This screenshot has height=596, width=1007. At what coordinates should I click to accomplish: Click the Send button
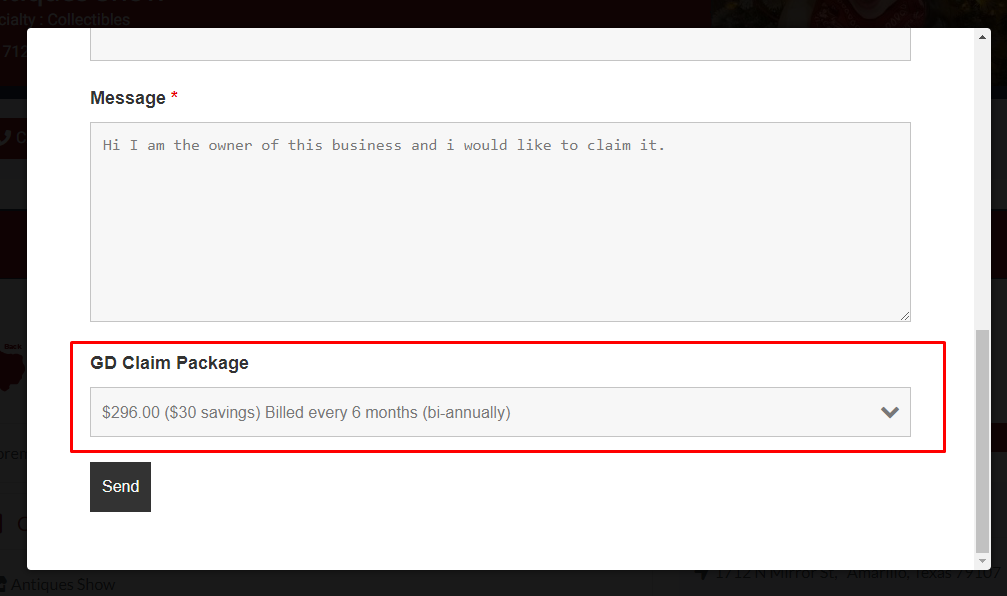(x=120, y=487)
